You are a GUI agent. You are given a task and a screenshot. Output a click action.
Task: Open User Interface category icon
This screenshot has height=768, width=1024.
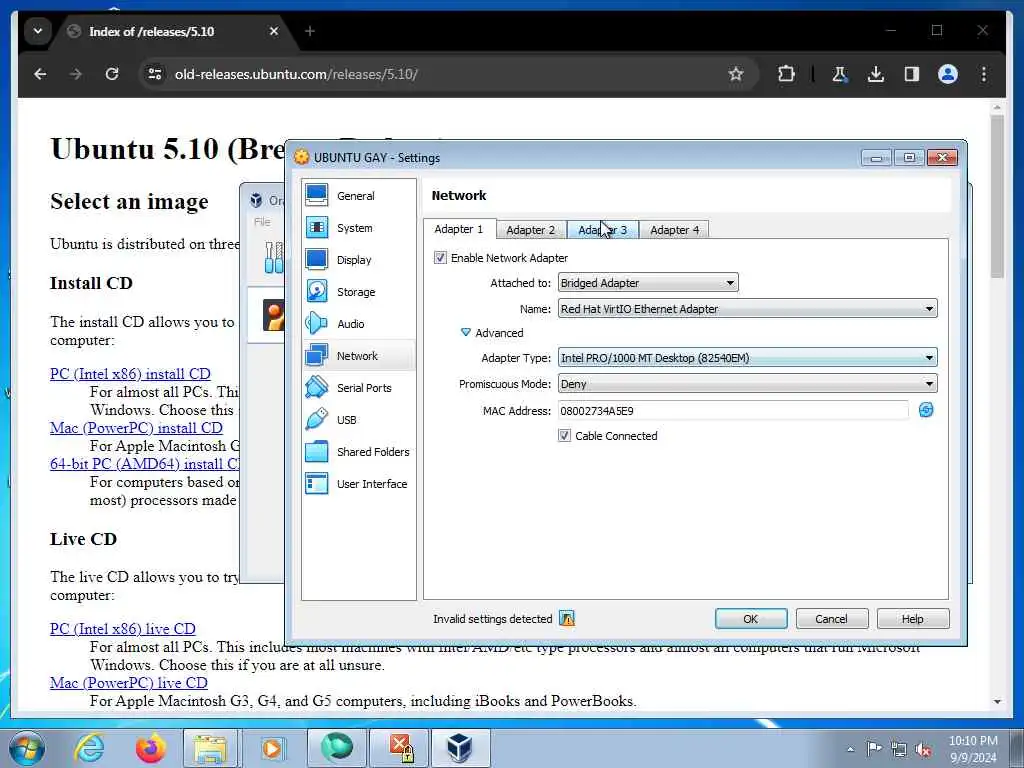317,483
